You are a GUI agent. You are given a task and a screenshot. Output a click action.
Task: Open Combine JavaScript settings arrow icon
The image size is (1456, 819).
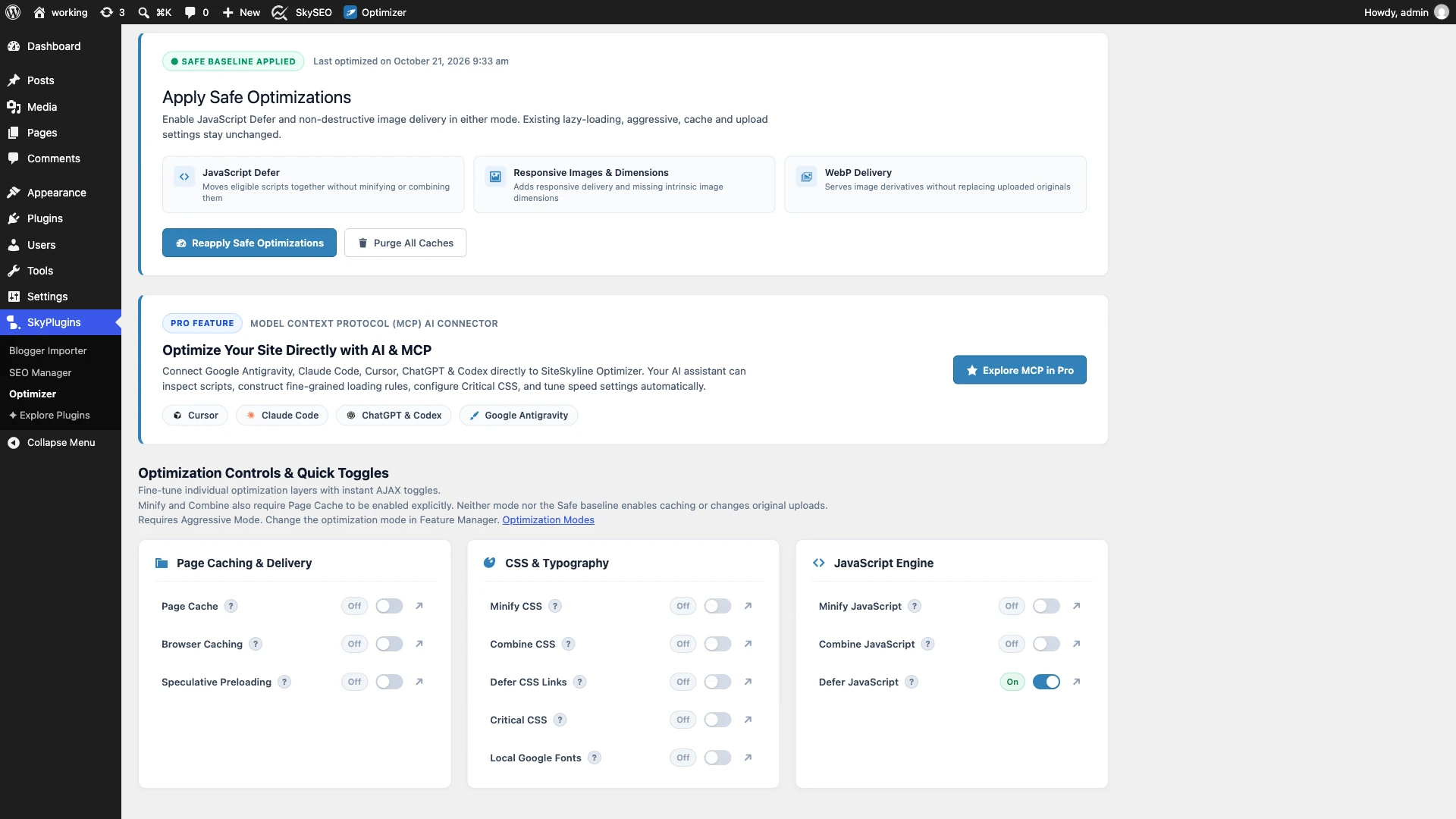1076,644
